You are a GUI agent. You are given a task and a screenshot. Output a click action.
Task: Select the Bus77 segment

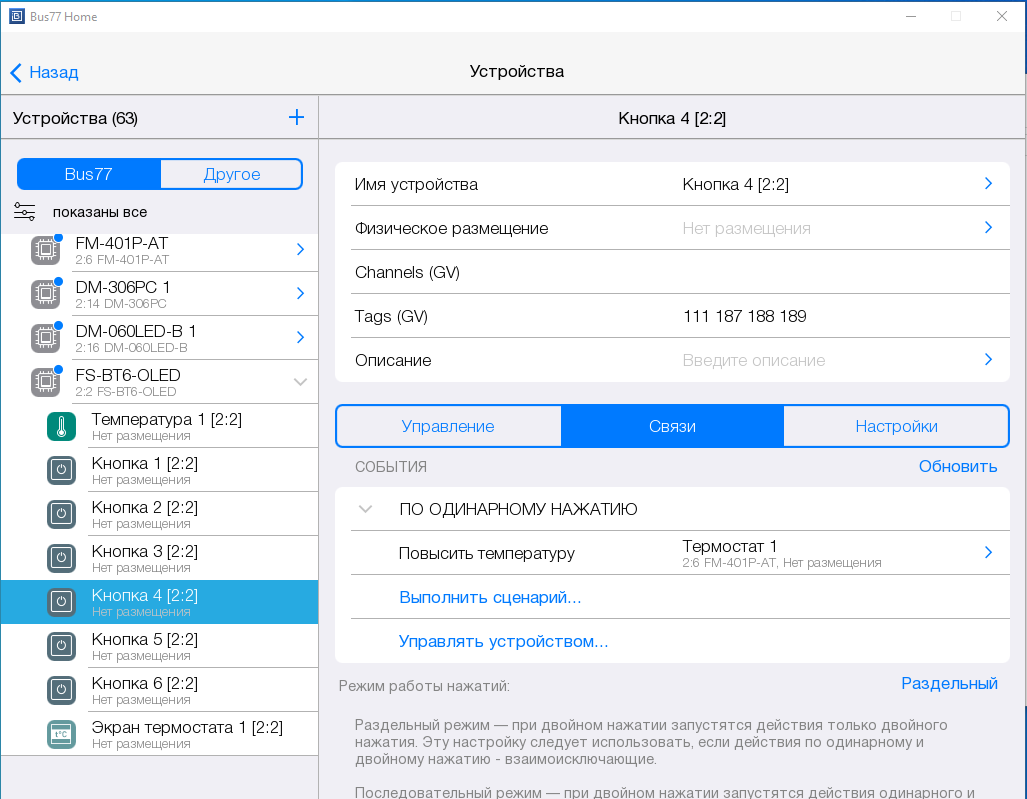89,174
